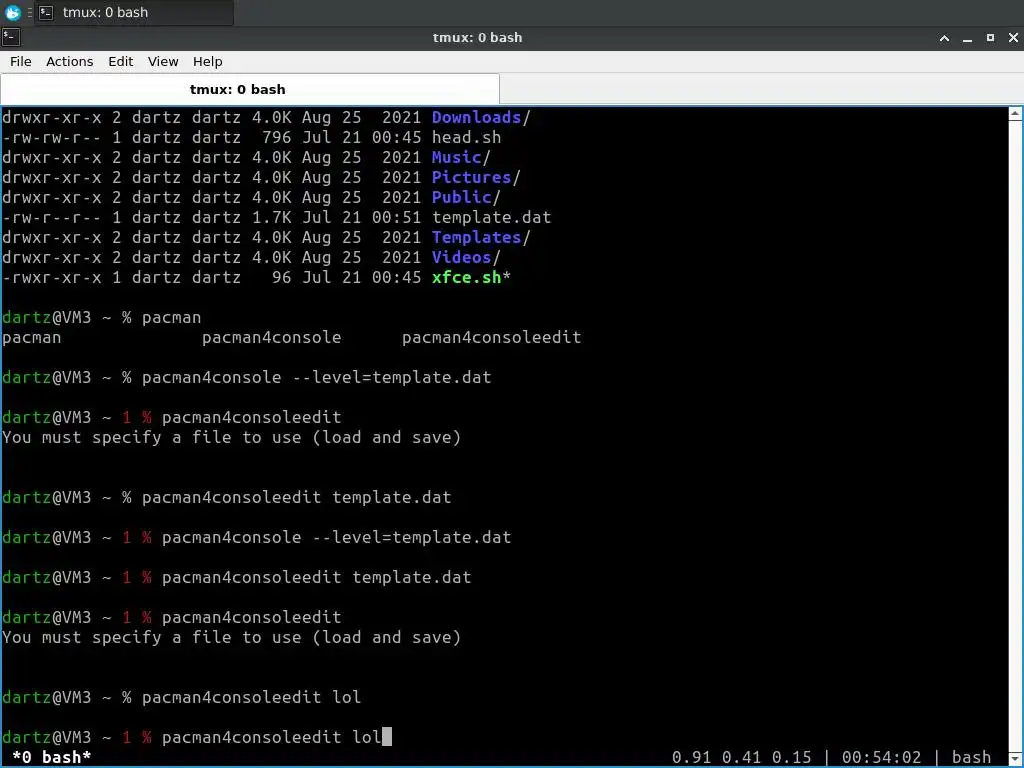The width and height of the screenshot is (1024, 768).
Task: Click the roll-up window arrow button
Action: [x=944, y=38]
